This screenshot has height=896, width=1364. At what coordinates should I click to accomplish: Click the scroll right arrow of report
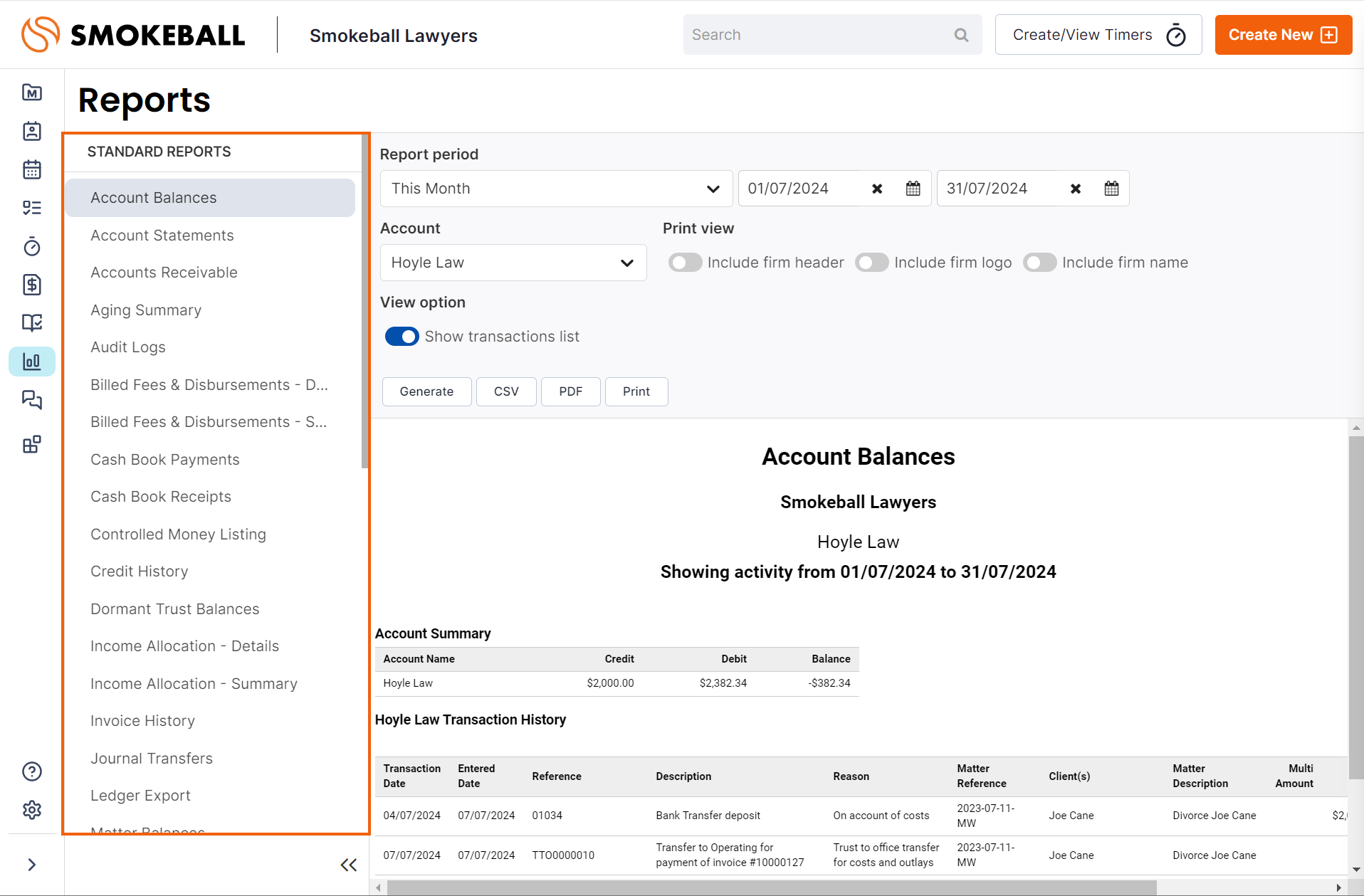pyautogui.click(x=1339, y=887)
